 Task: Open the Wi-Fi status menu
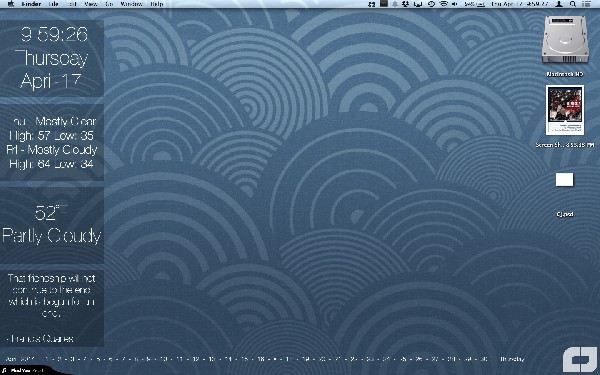pyautogui.click(x=443, y=4)
